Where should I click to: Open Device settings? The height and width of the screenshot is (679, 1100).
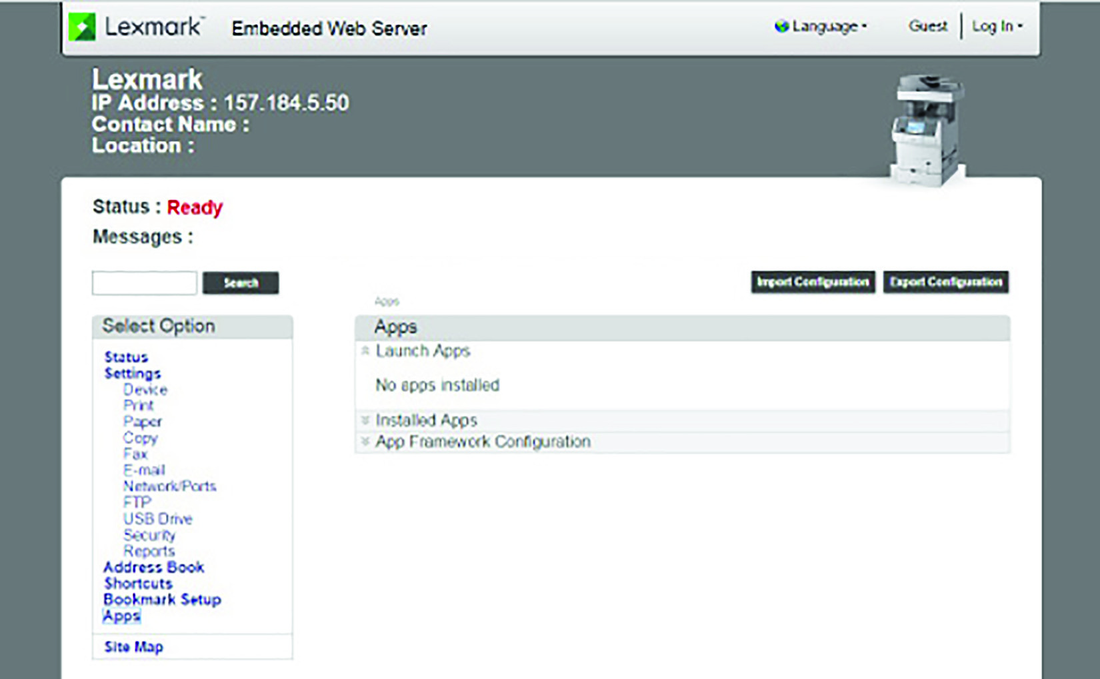[145, 389]
